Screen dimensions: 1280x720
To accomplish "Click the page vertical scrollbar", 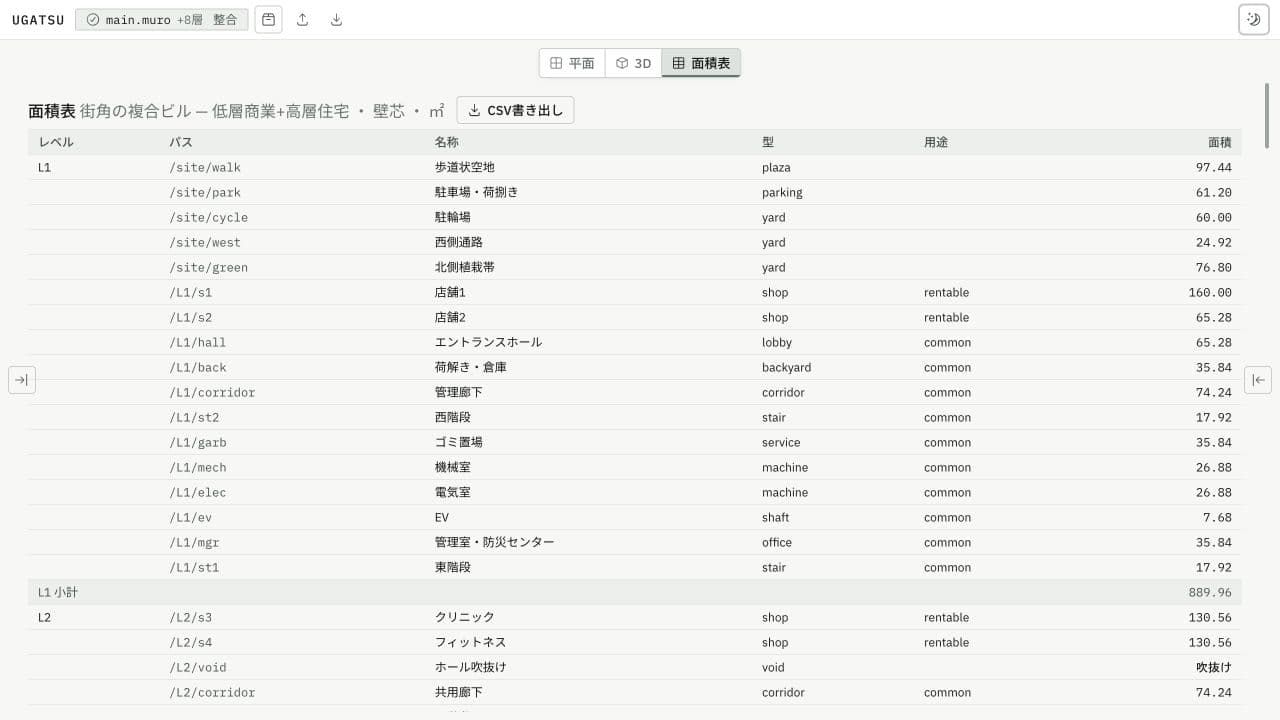I will coord(1267,116).
